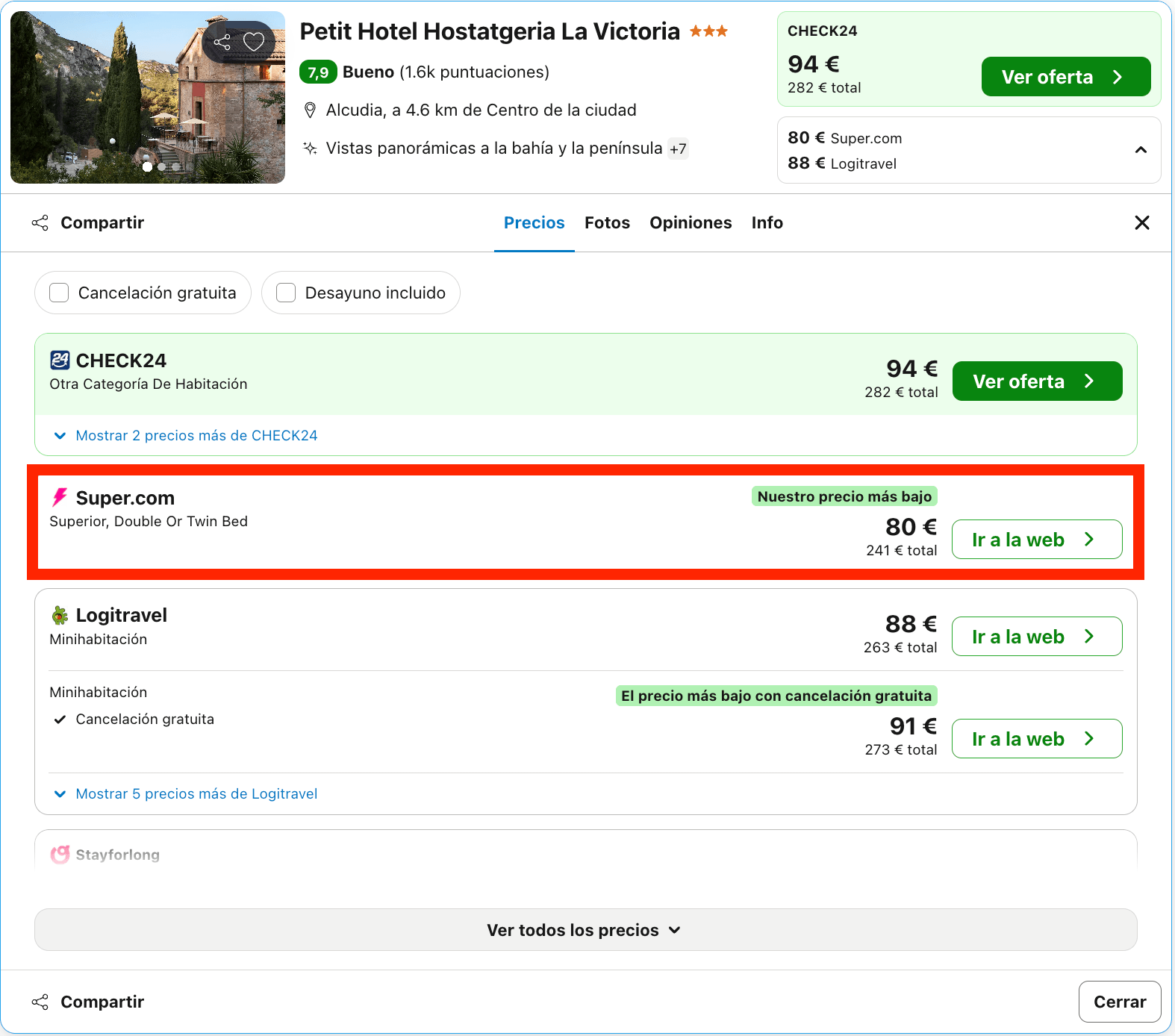Click Ir a la web for Logitravel 88 €

pos(1038,637)
